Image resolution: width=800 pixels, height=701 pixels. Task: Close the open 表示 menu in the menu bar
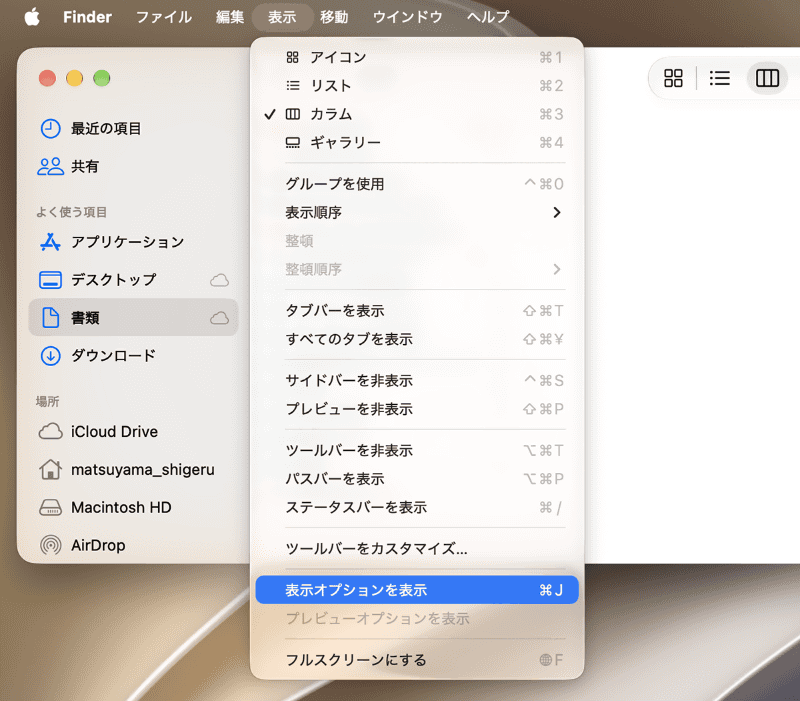tap(282, 17)
